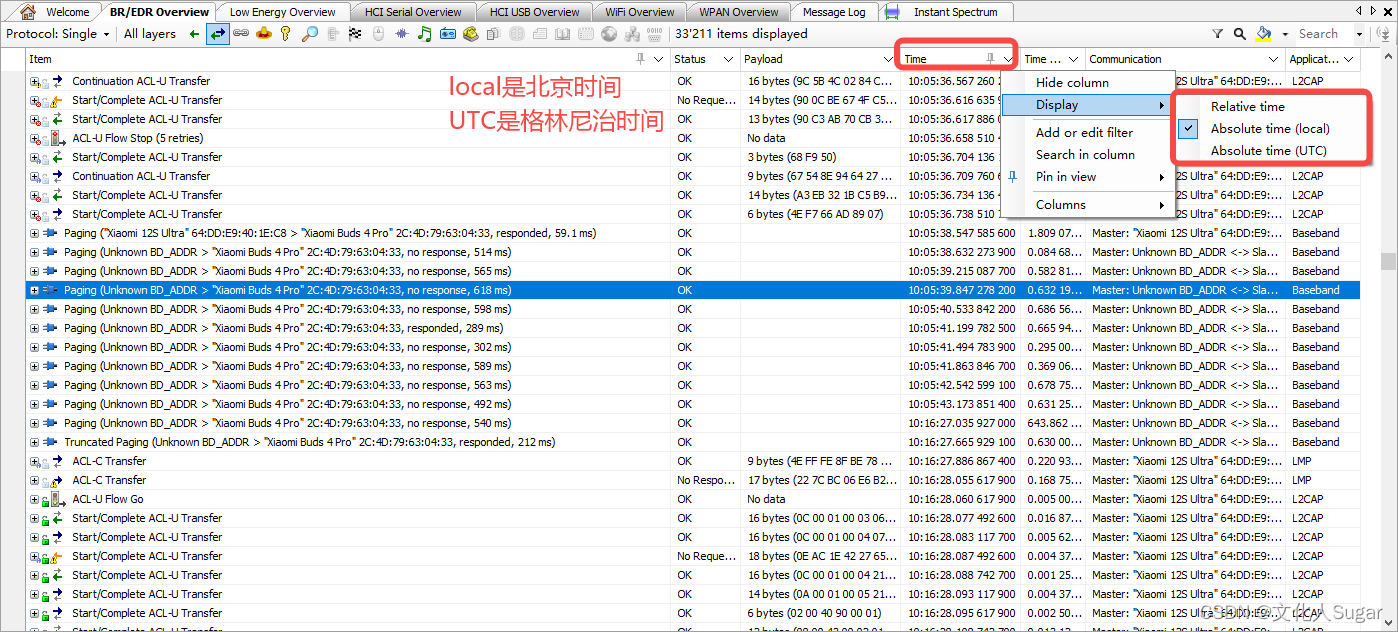
Task: Expand the ACL-U Flow Go row
Action: pyautogui.click(x=34, y=499)
